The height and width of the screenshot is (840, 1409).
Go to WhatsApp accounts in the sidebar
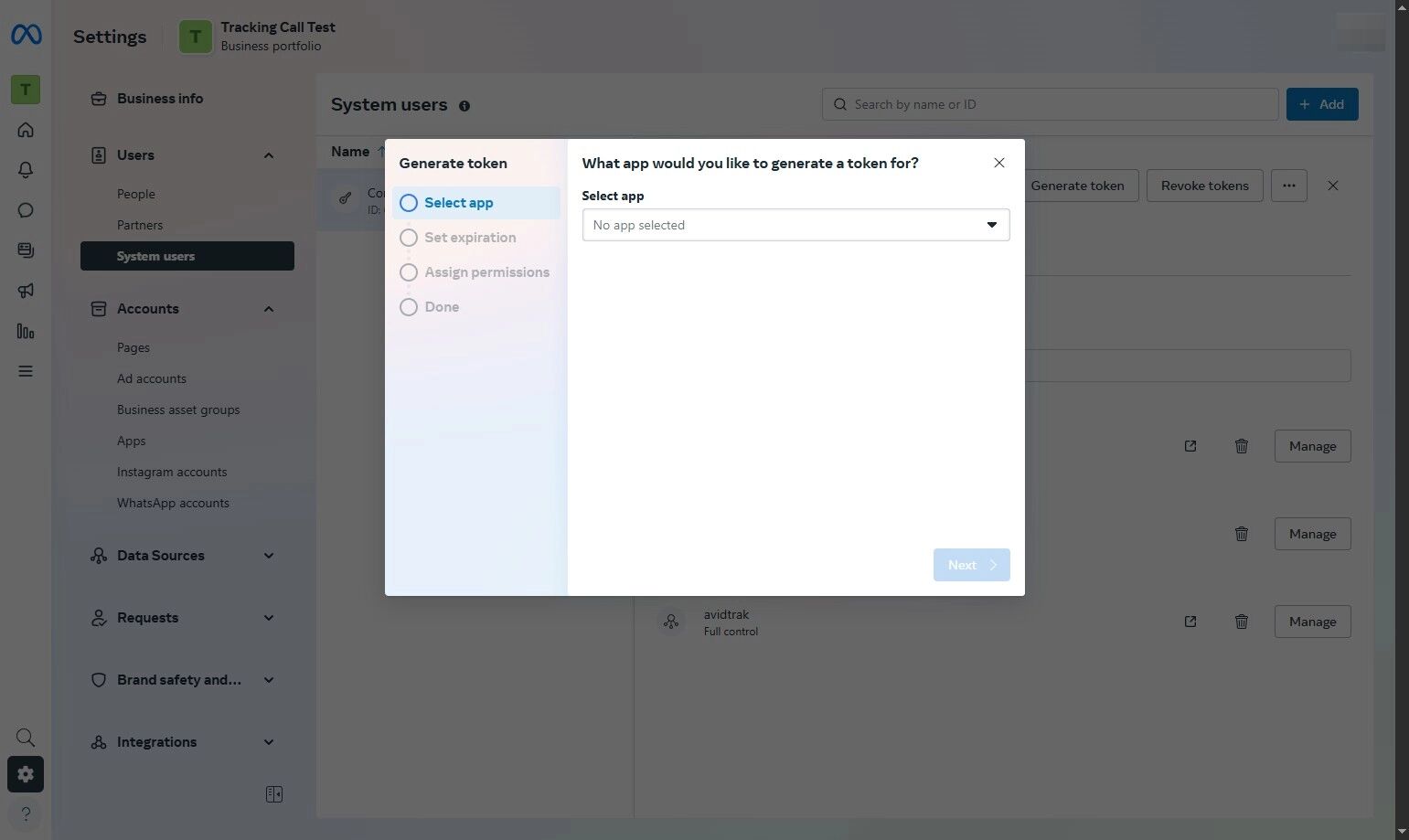(173, 502)
